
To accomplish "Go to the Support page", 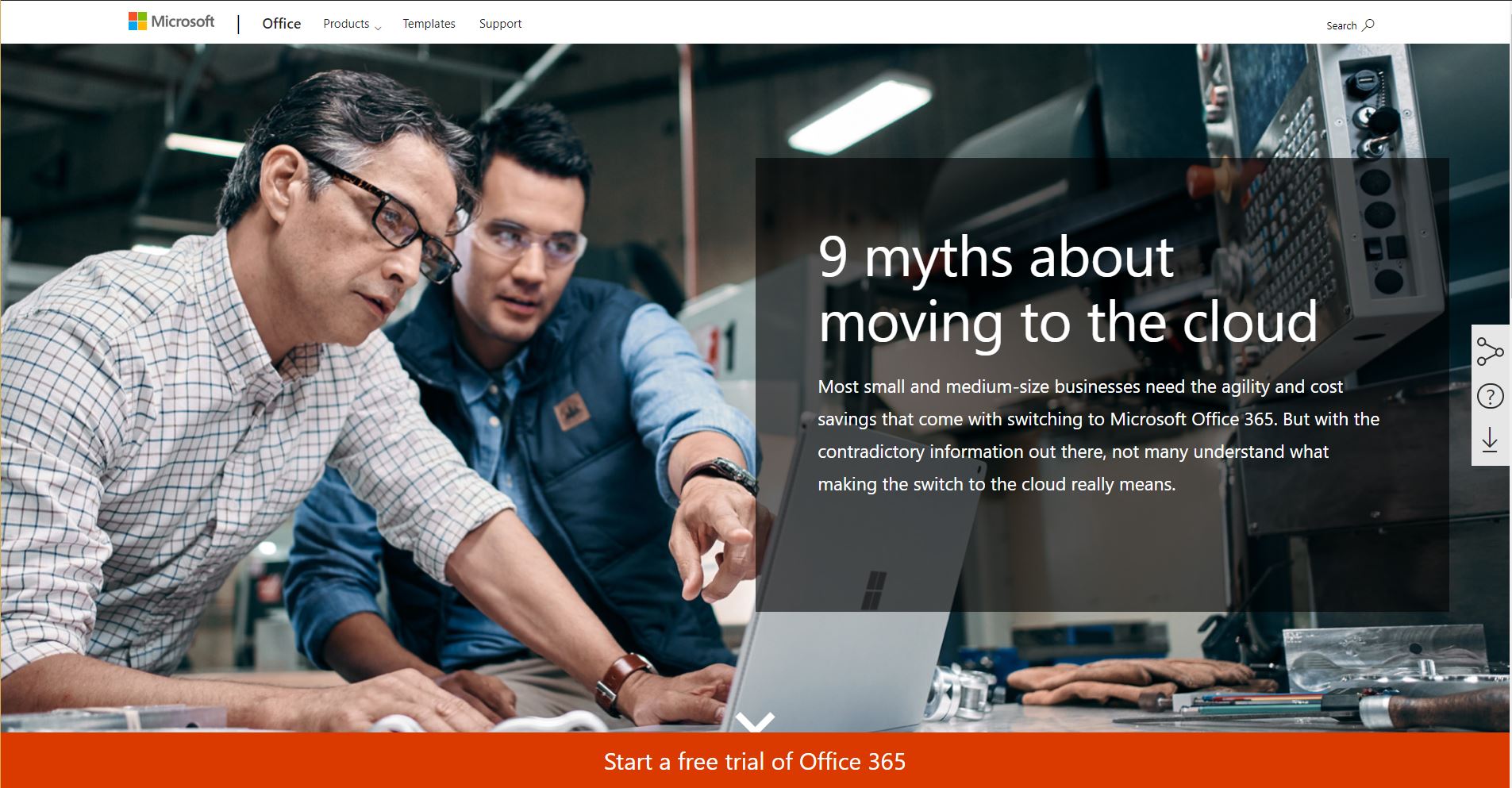I will click(500, 24).
